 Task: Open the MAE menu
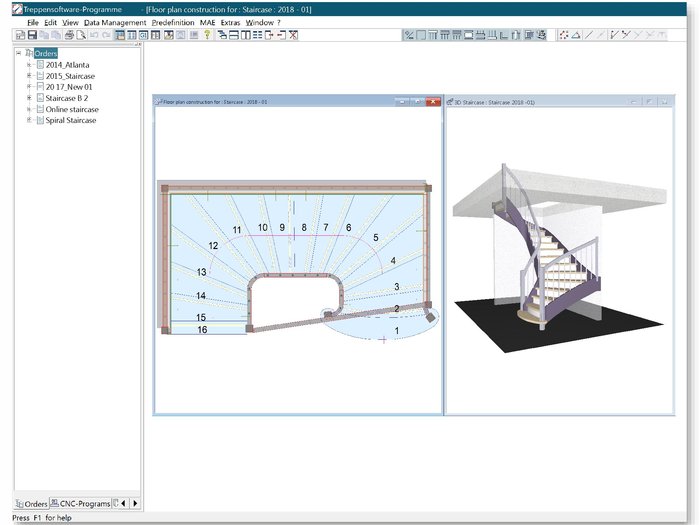click(x=207, y=22)
